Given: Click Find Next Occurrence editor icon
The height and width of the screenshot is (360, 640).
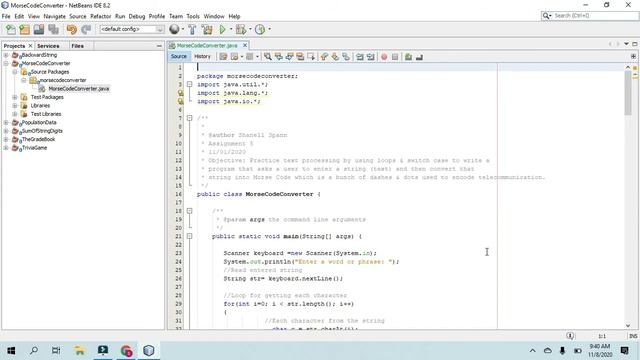Looking at the screenshot, I should [x=289, y=57].
